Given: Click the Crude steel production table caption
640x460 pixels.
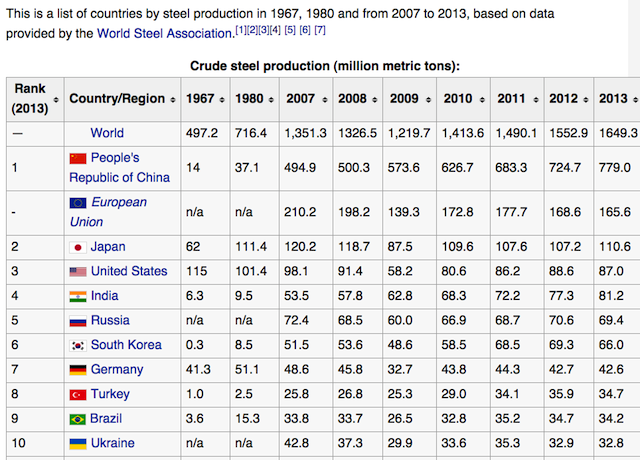Looking at the screenshot, I should [x=325, y=66].
